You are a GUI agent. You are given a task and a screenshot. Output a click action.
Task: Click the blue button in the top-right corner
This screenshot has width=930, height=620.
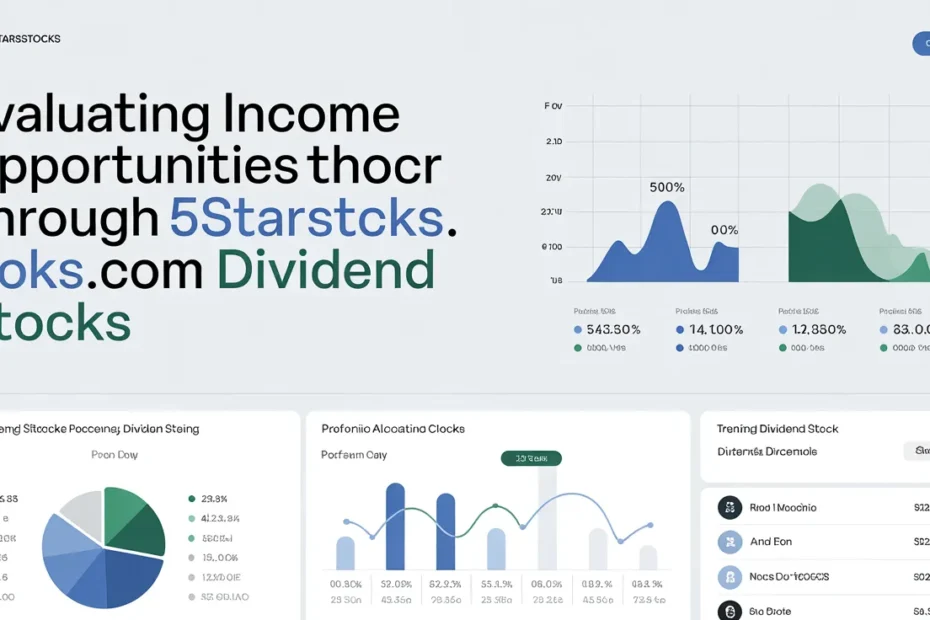923,44
